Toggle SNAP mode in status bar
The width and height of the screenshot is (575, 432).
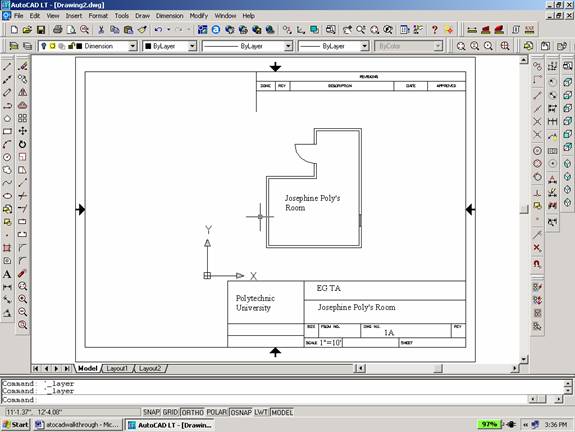pyautogui.click(x=151, y=412)
